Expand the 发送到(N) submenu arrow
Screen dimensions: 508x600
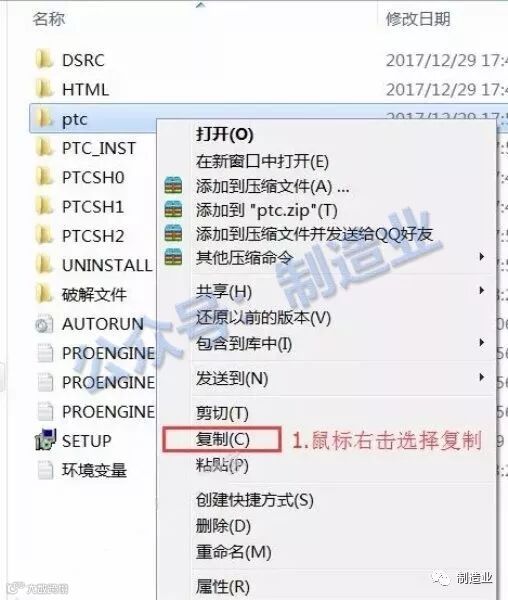[x=482, y=378]
